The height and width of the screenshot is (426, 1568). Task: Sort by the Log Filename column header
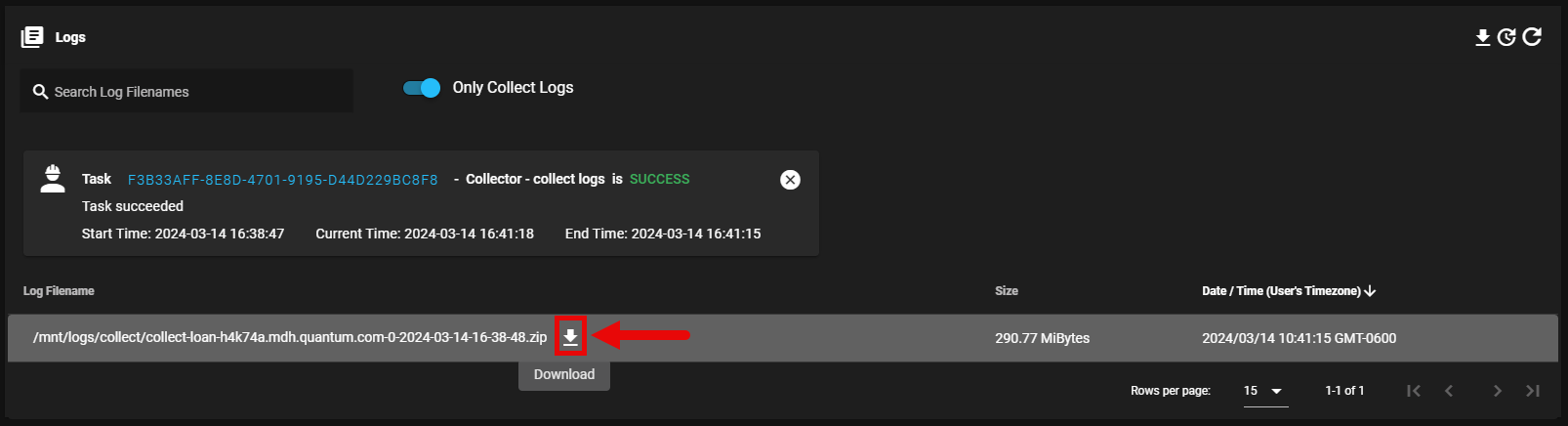[x=59, y=291]
